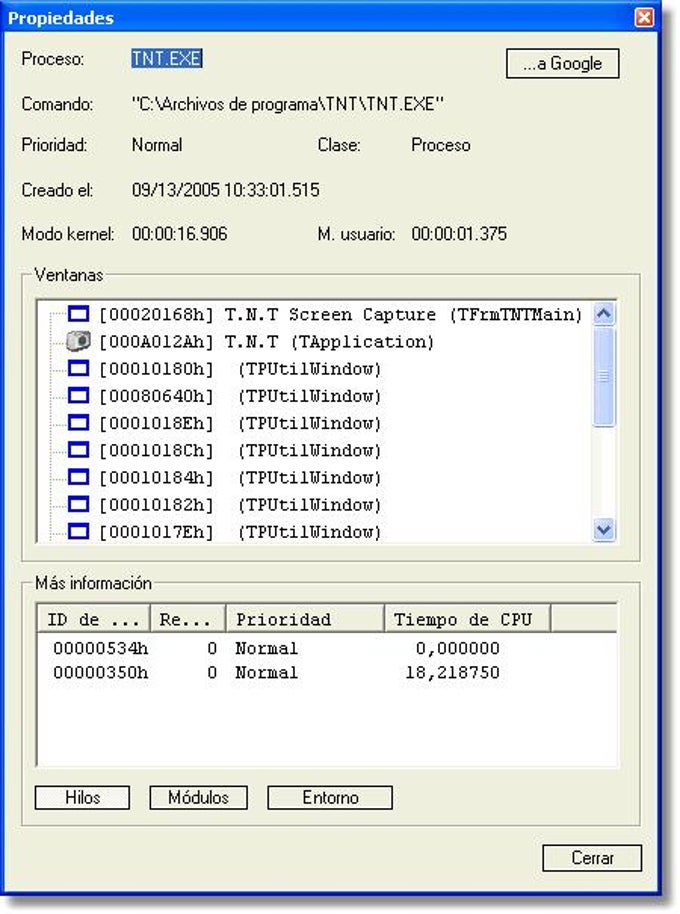Select the 'T.N.T (TApplication)' row
The height and width of the screenshot is (914, 680).
coord(267,342)
